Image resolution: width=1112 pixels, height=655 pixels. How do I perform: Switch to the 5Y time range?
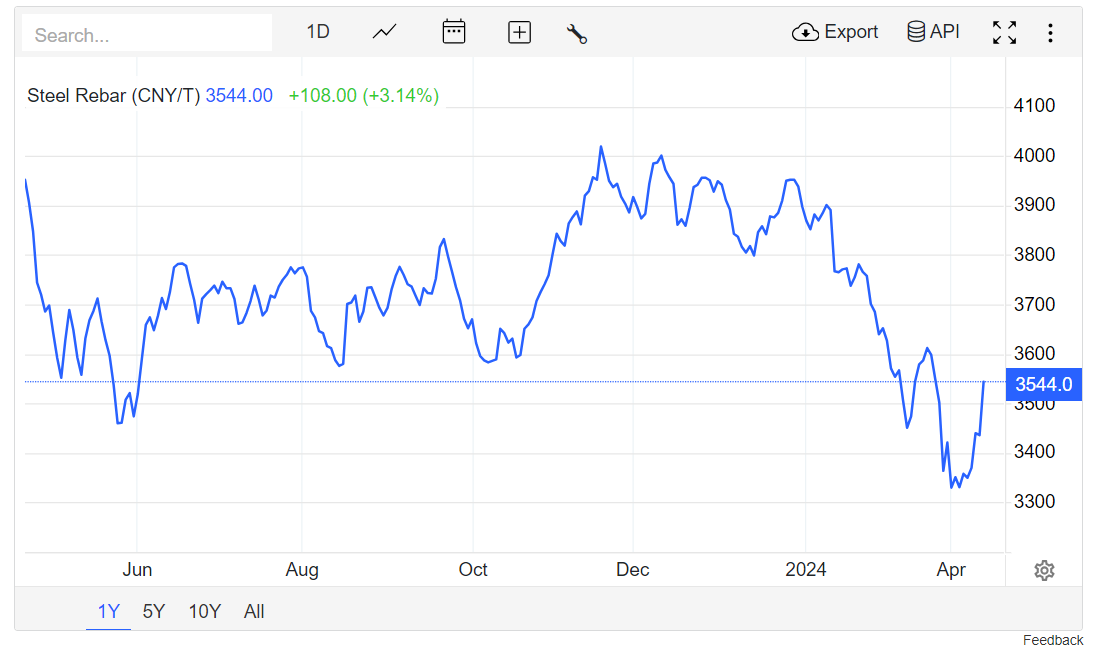click(153, 611)
